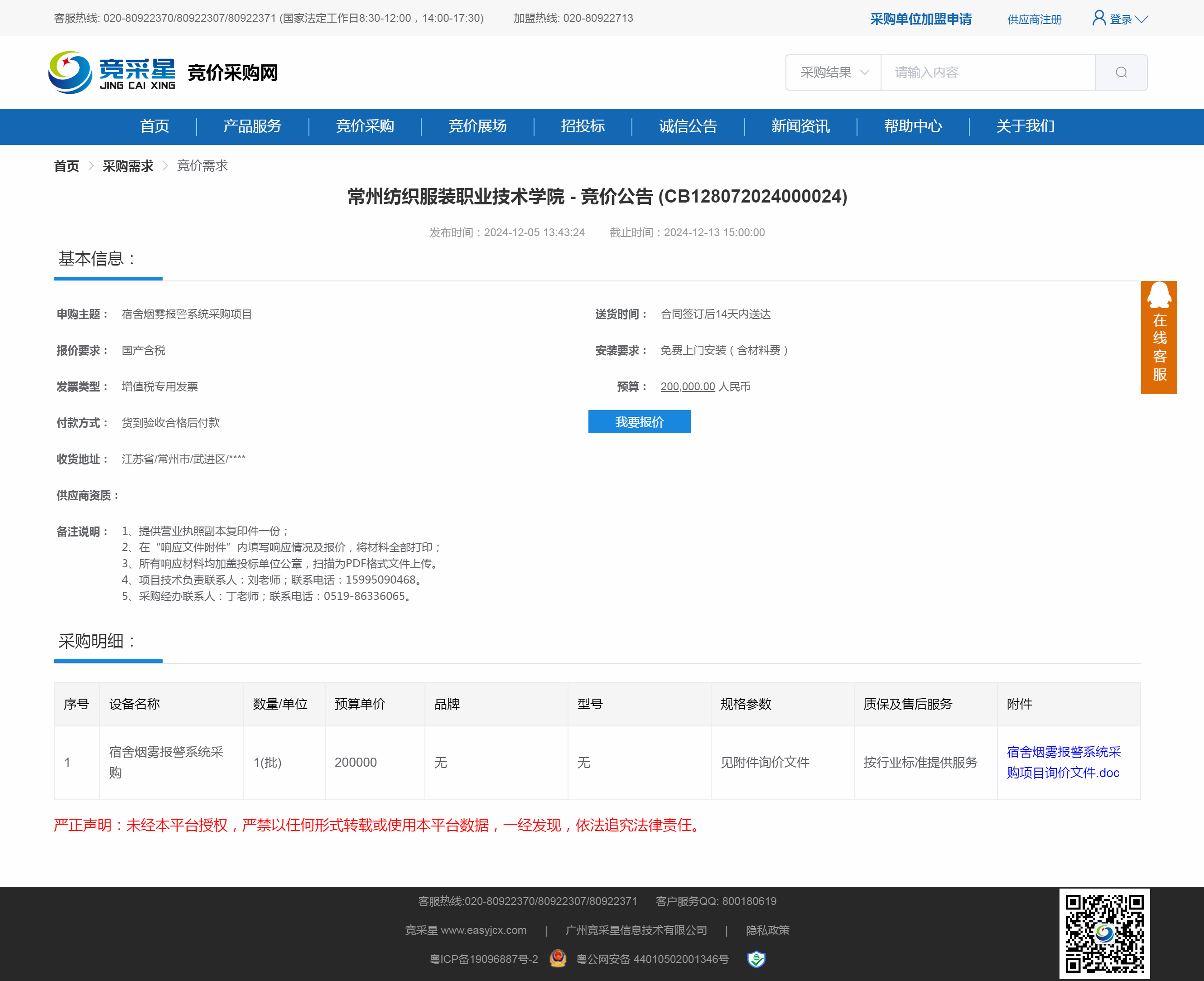Expand the 登录 dropdown arrow
Viewport: 1204px width, 981px height.
click(x=1141, y=19)
